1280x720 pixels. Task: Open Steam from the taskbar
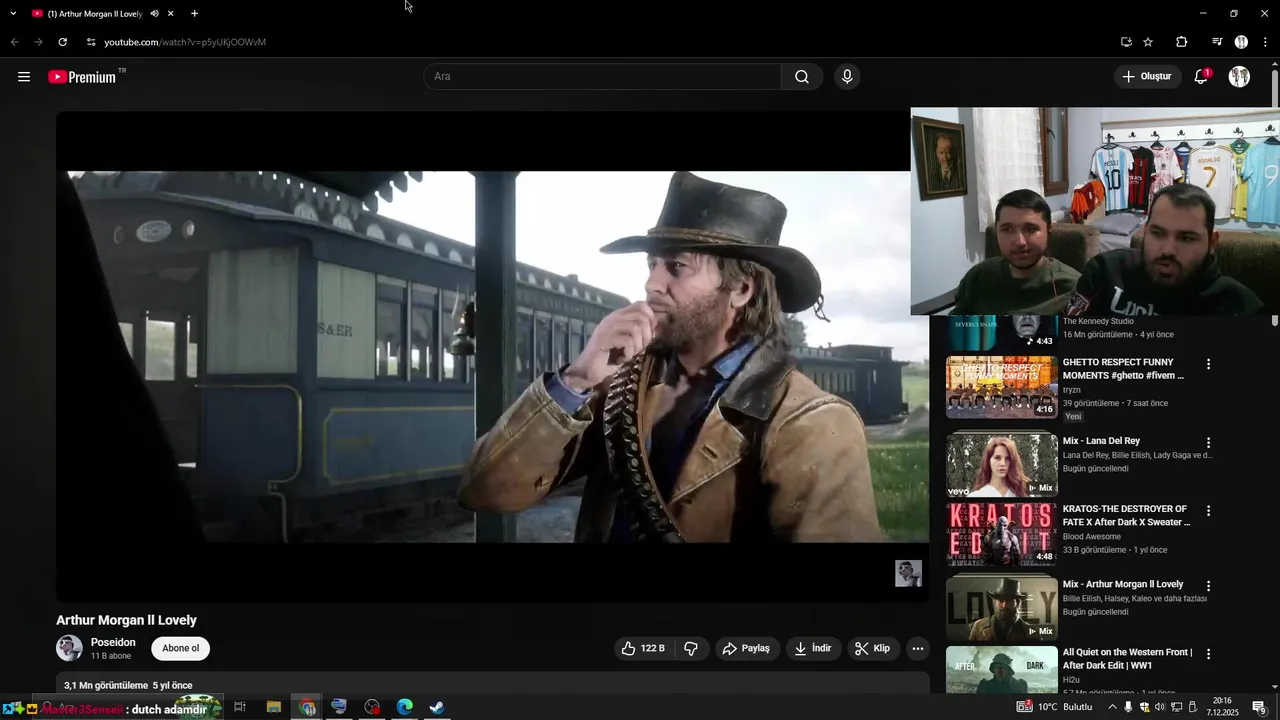437,707
